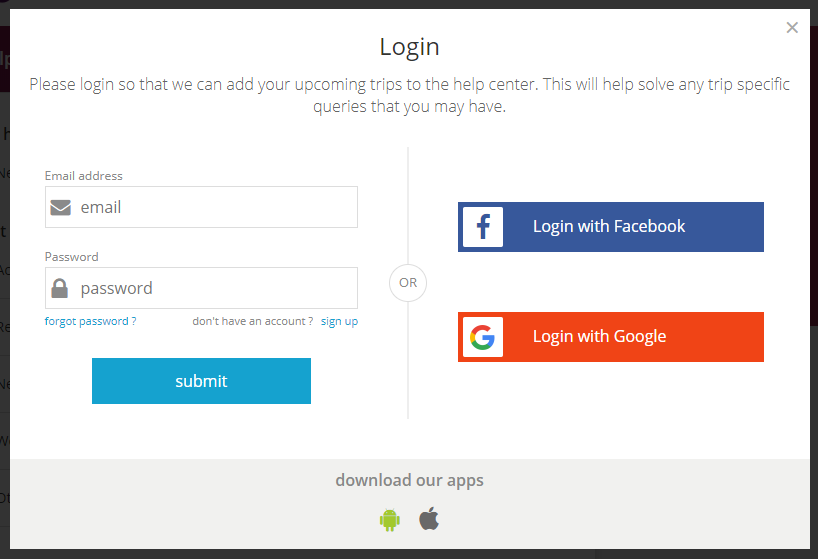
Task: Click the envelope icon in email field
Action: (x=61, y=208)
